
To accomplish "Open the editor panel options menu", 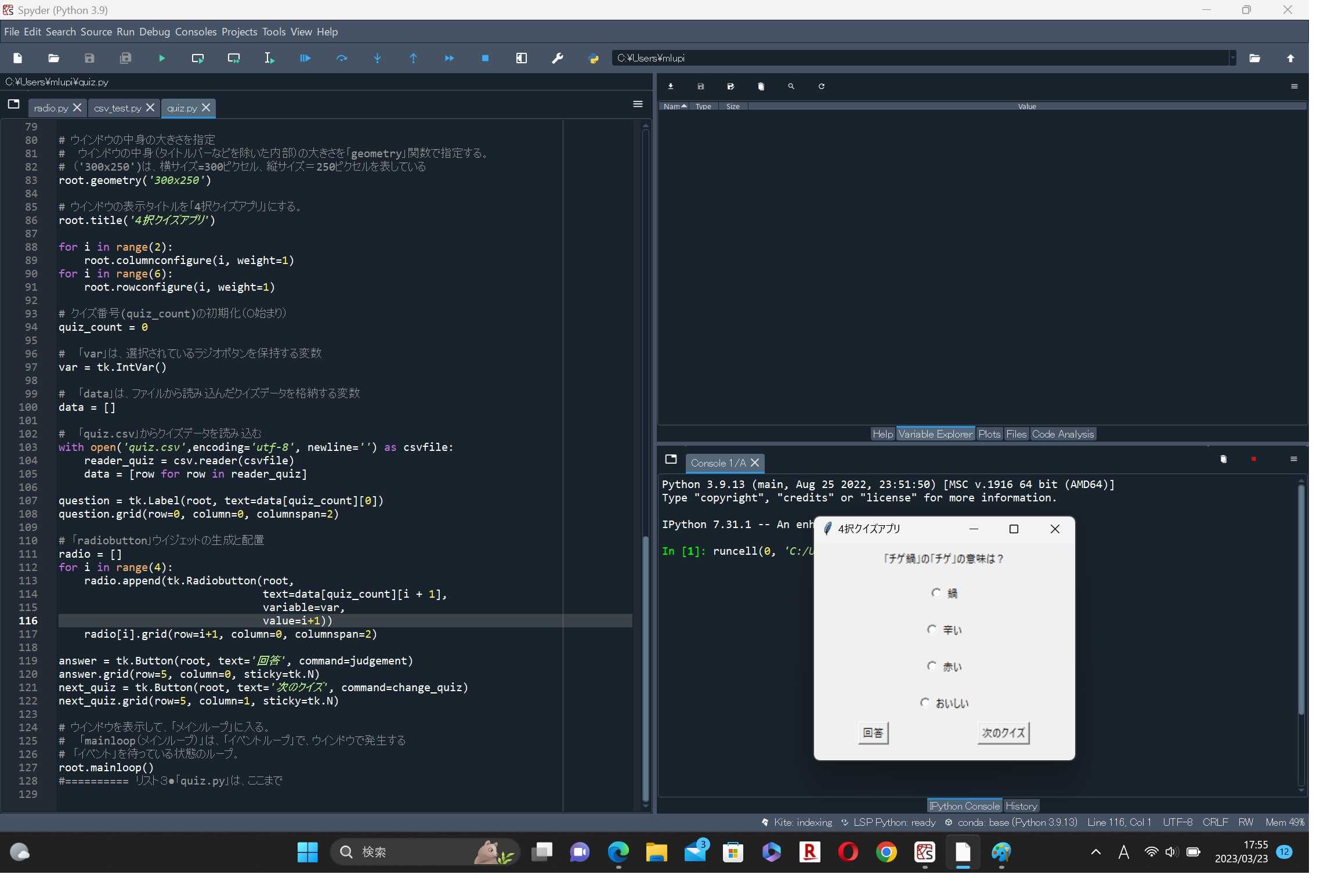I will click(x=638, y=104).
